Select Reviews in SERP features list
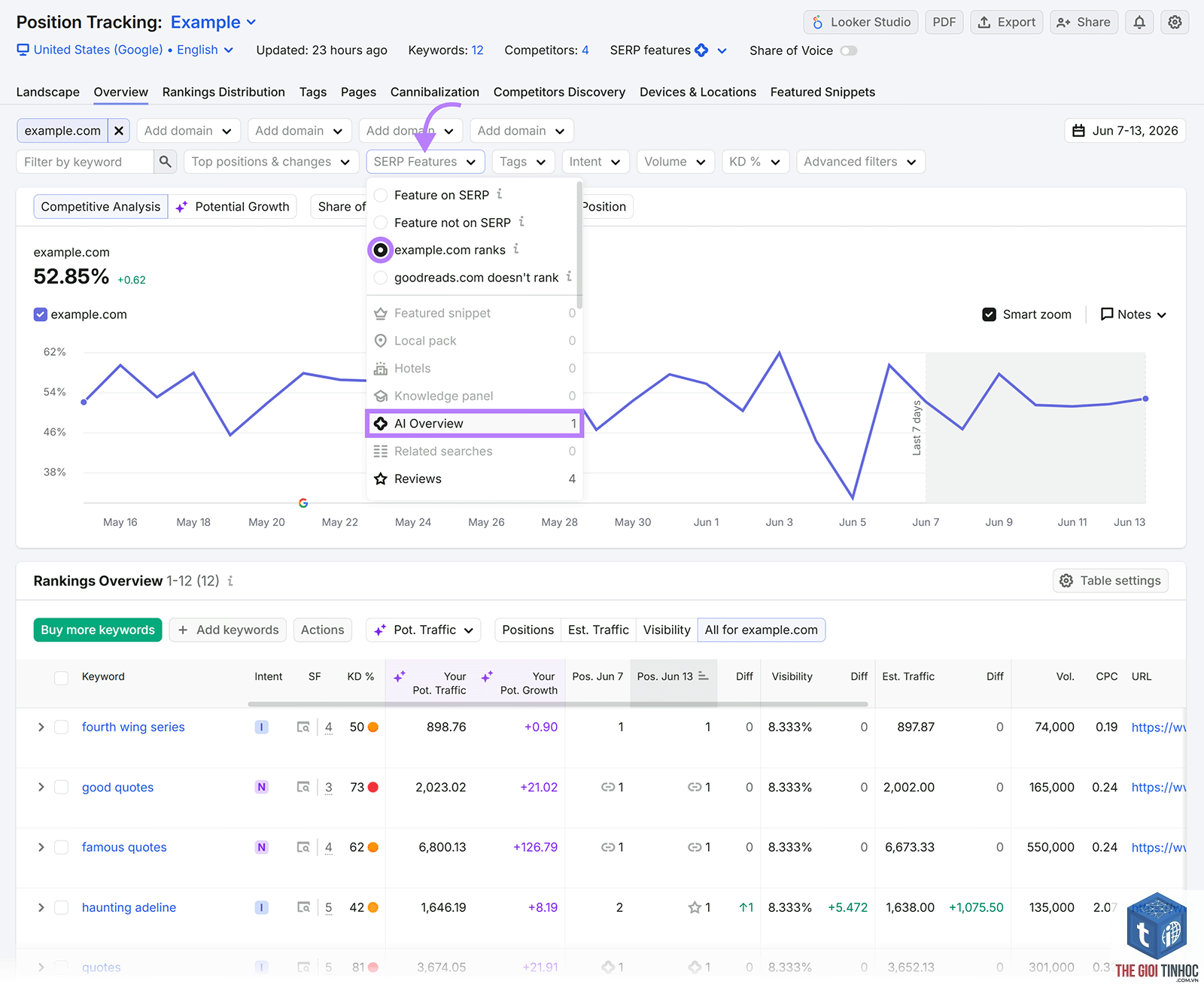Viewport: 1204px width, 984px height. coord(475,479)
